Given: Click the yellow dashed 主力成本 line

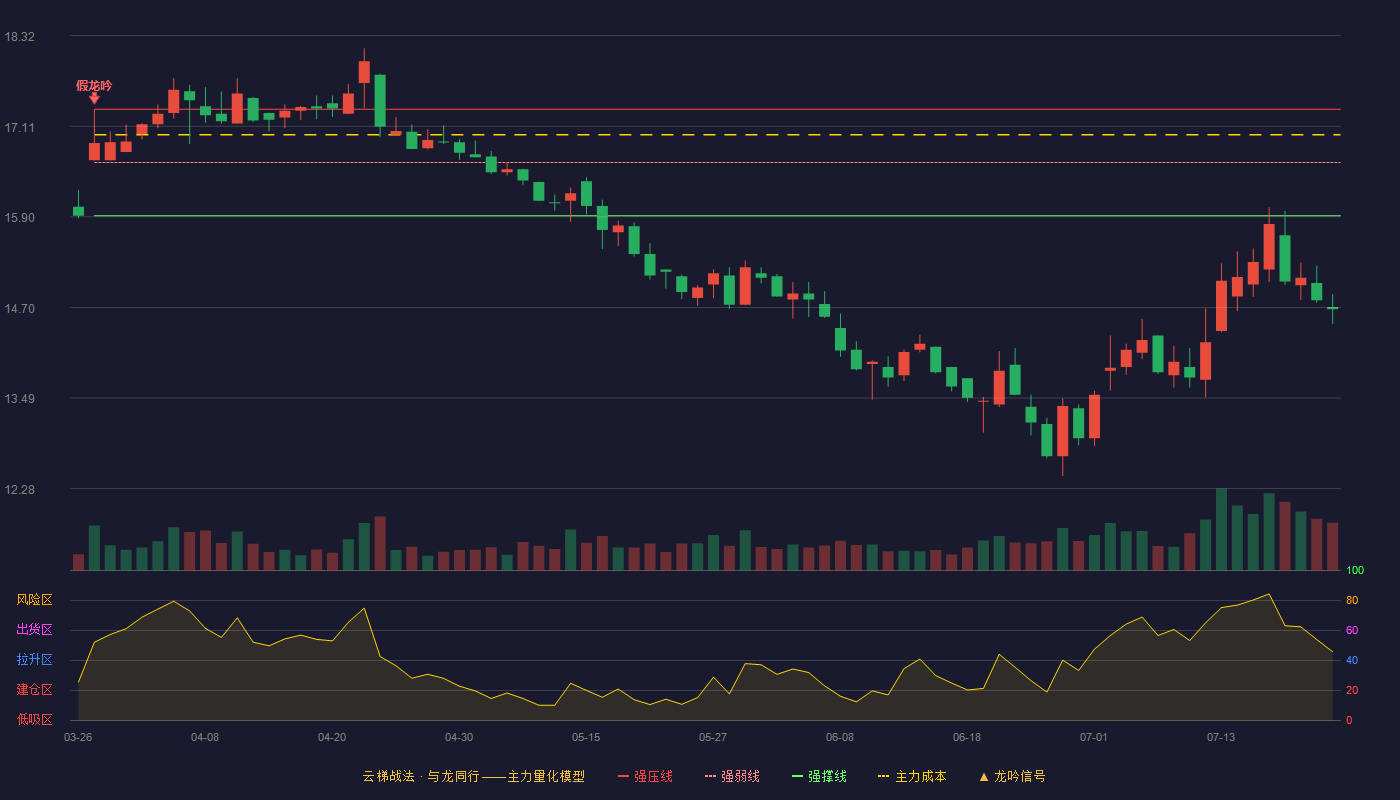Looking at the screenshot, I should pyautogui.click(x=717, y=134).
